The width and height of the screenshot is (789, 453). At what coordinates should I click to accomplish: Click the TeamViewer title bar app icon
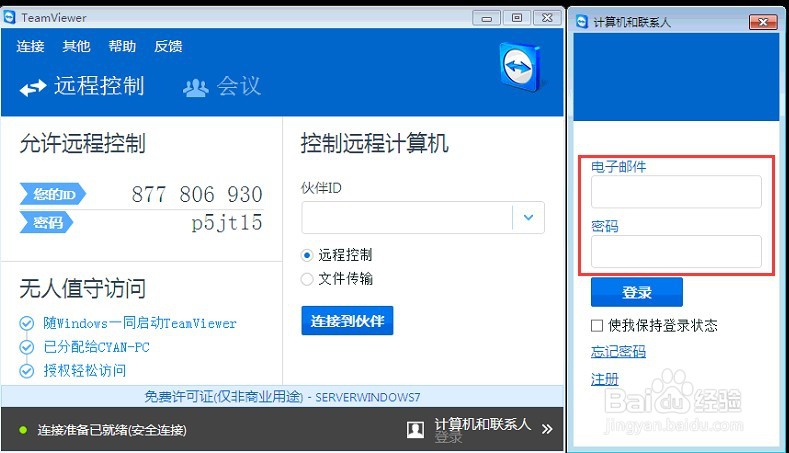pos(10,18)
